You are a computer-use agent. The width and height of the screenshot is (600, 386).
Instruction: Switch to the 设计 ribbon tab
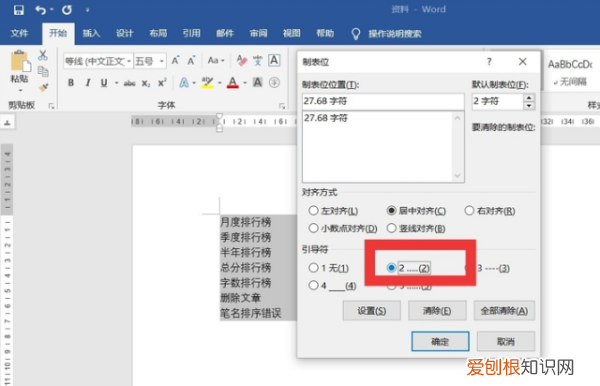(124, 33)
